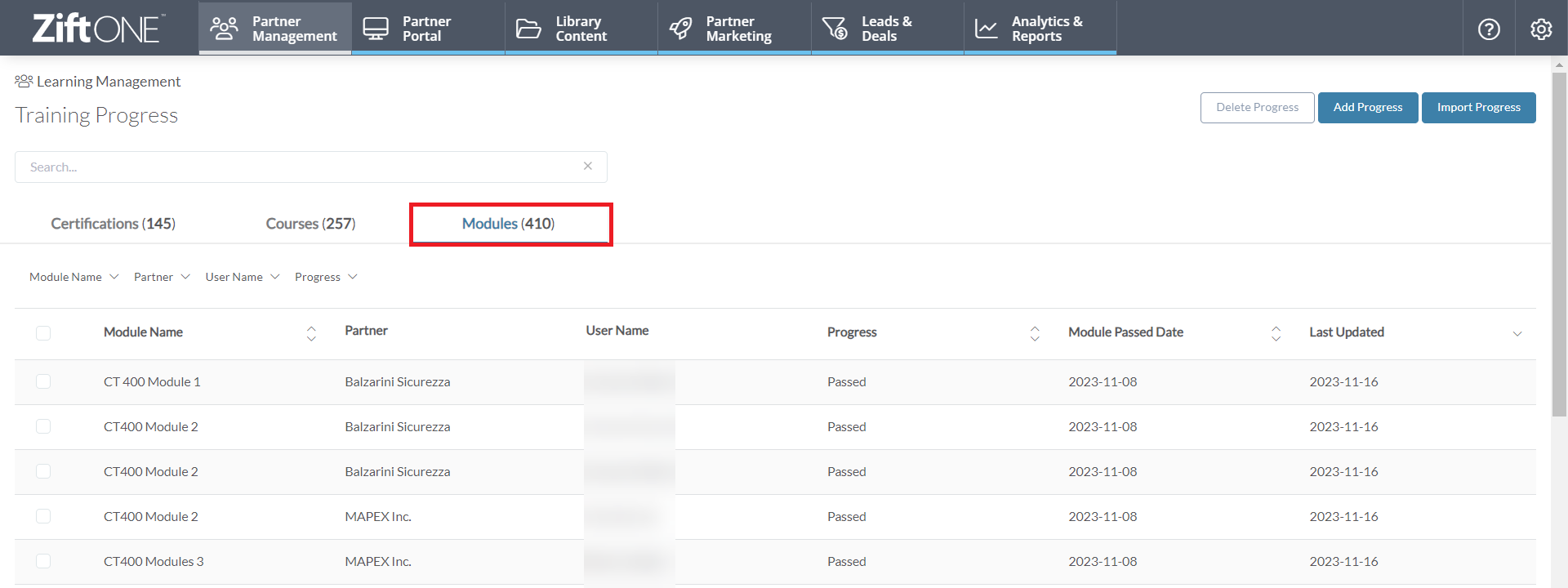Clear the search field with the X
Image resolution: width=1568 pixels, height=588 pixels.
pyautogui.click(x=588, y=166)
